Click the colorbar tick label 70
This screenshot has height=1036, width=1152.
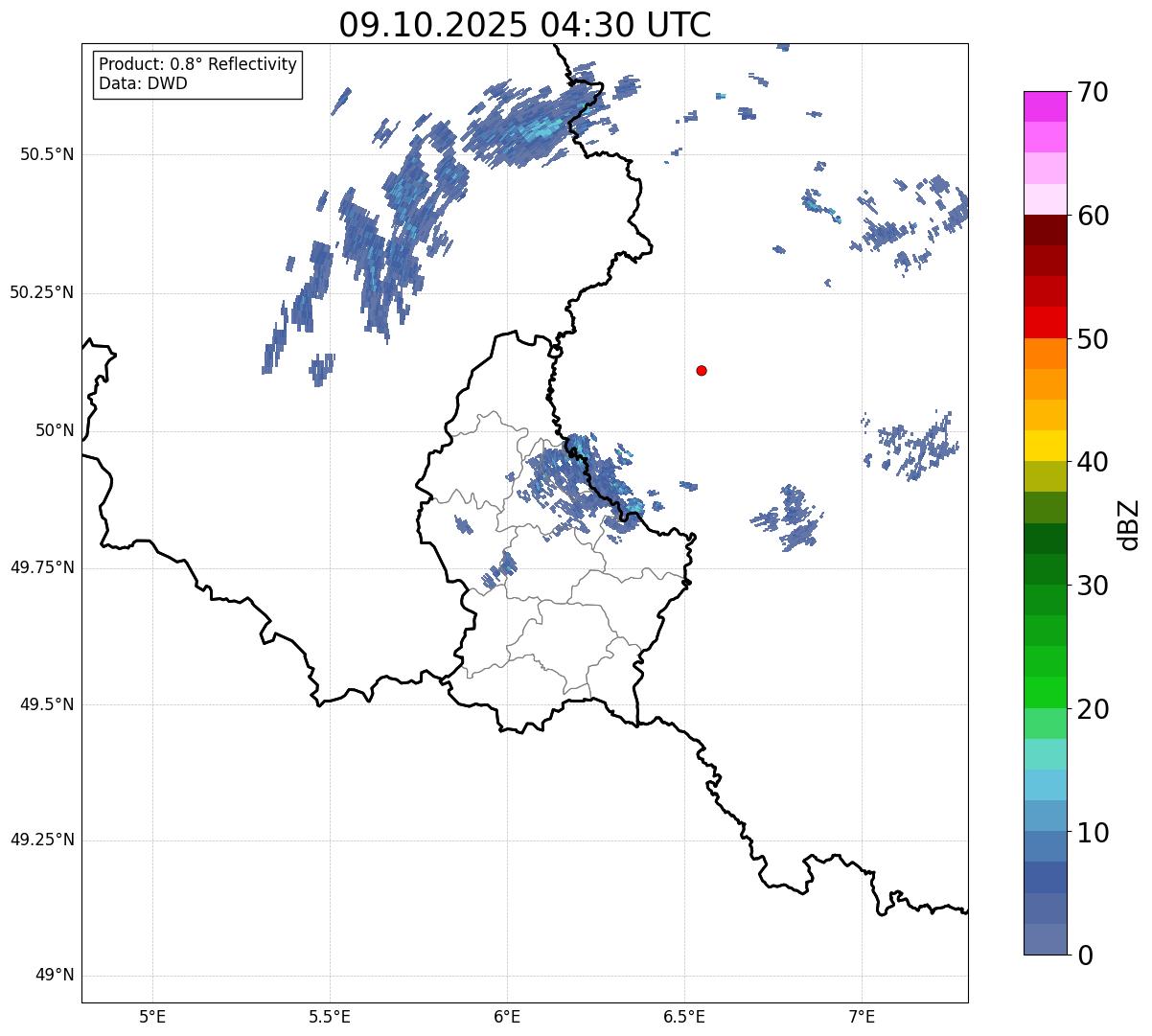tap(1092, 92)
